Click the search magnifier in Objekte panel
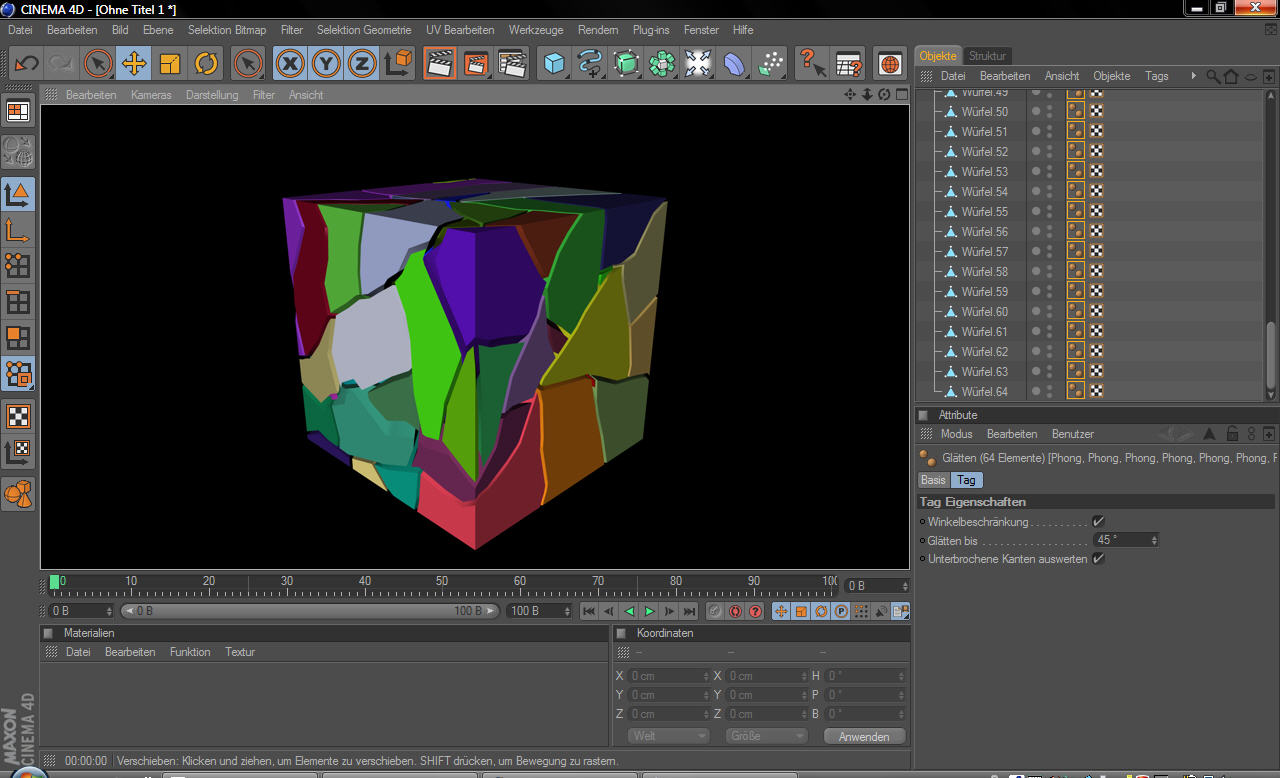1280x778 pixels. coord(1212,76)
